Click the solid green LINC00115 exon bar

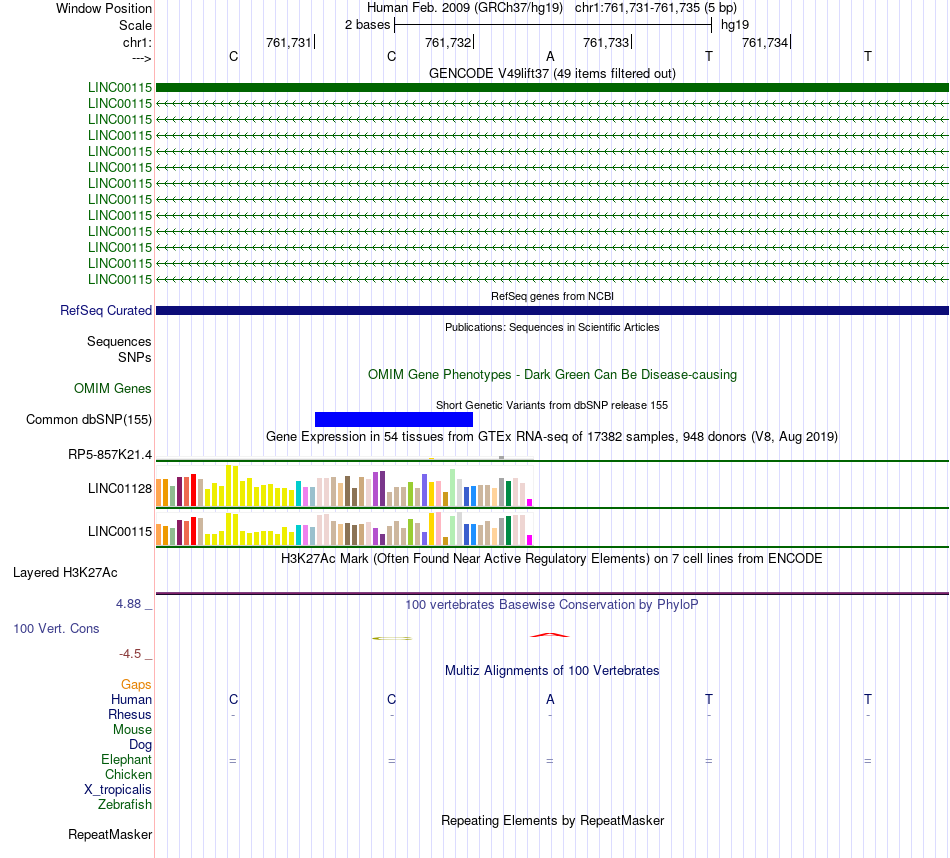pyautogui.click(x=552, y=88)
